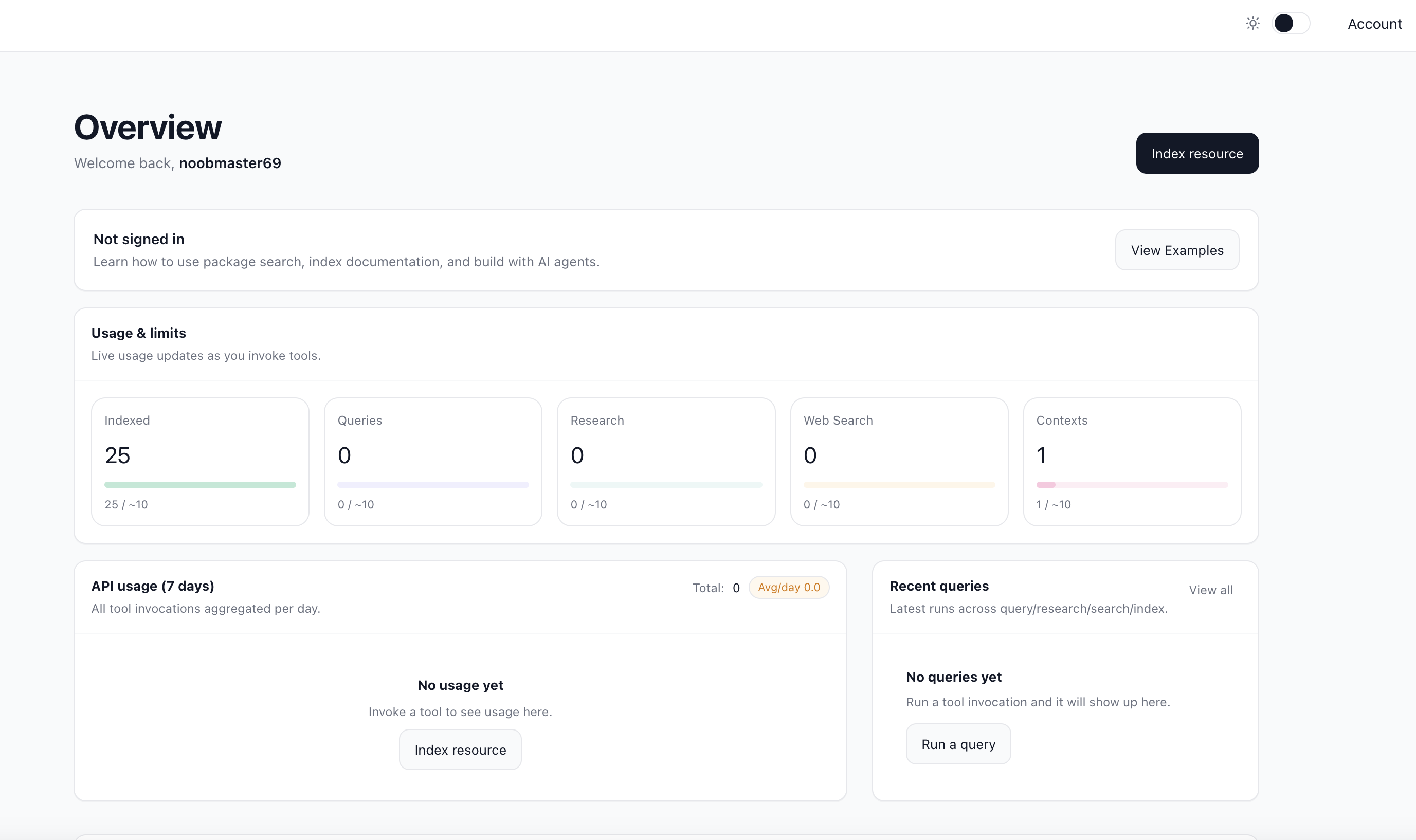Select the Contexts usage card showing 1
This screenshot has width=1416, height=840.
1132,462
